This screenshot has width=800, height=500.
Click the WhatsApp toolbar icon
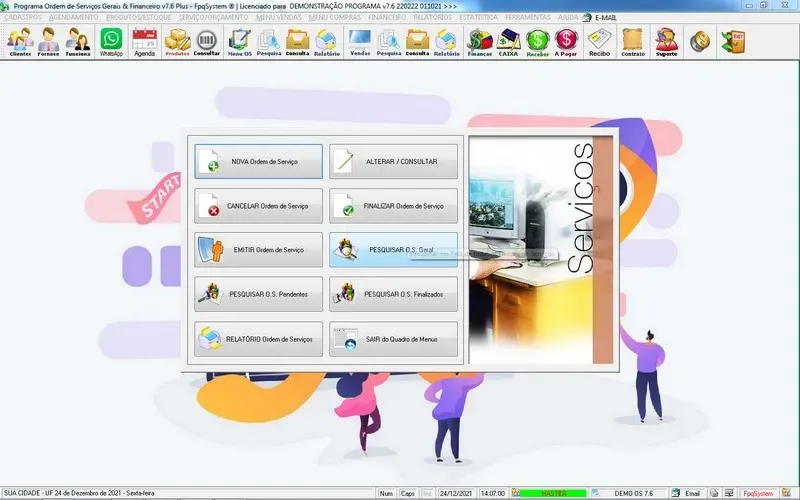click(111, 42)
